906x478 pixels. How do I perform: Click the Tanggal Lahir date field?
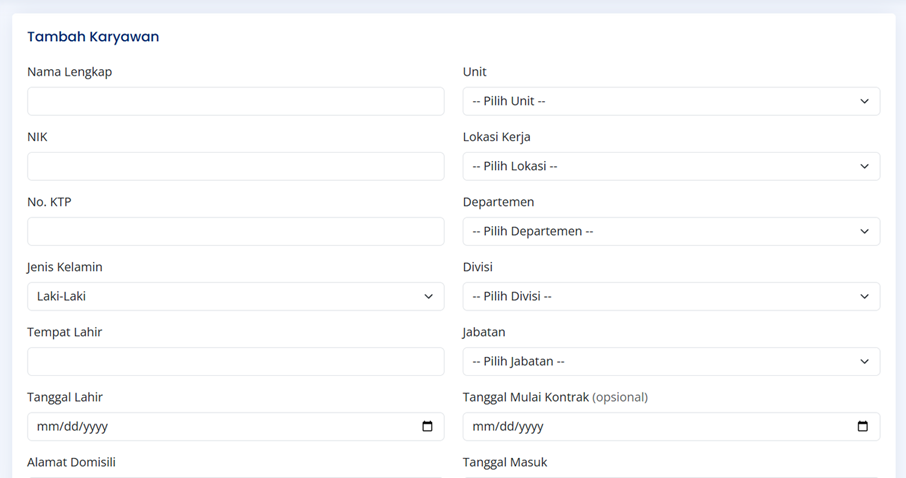[236, 427]
